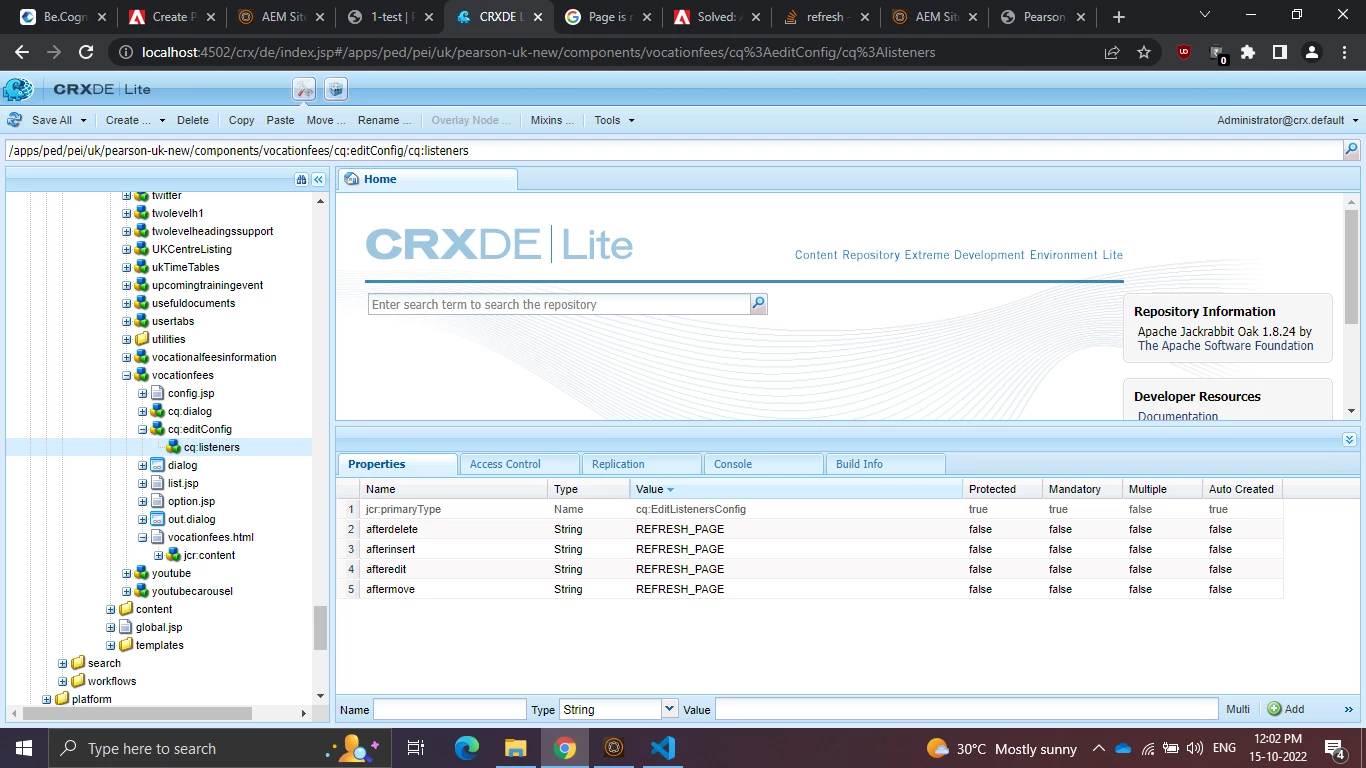This screenshot has height=768, width=1366.
Task: Click the repository search term field
Action: click(x=559, y=304)
